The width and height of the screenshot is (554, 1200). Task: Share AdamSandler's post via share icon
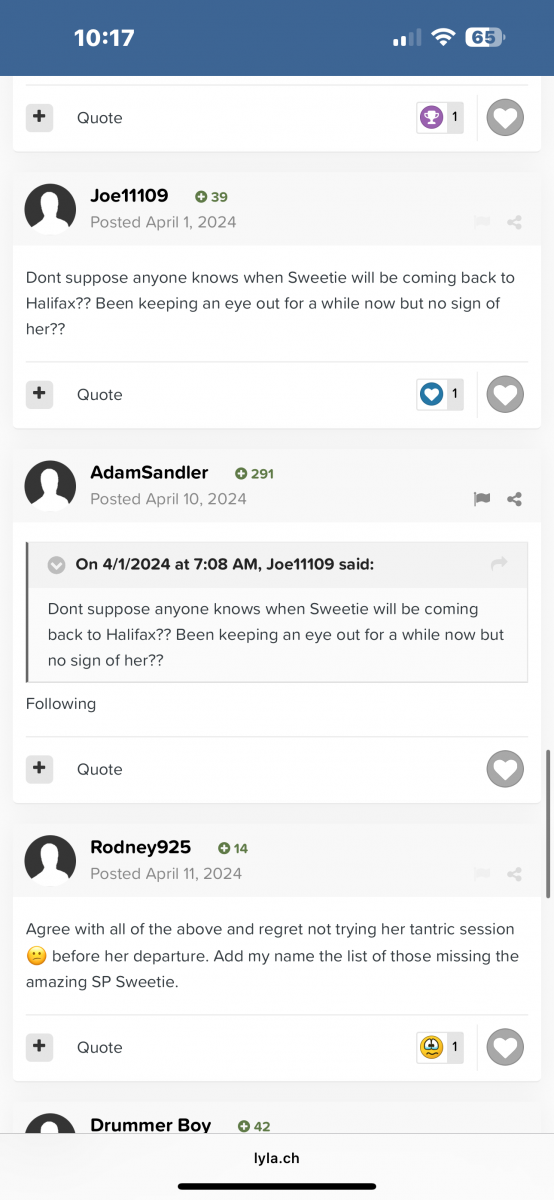[514, 499]
